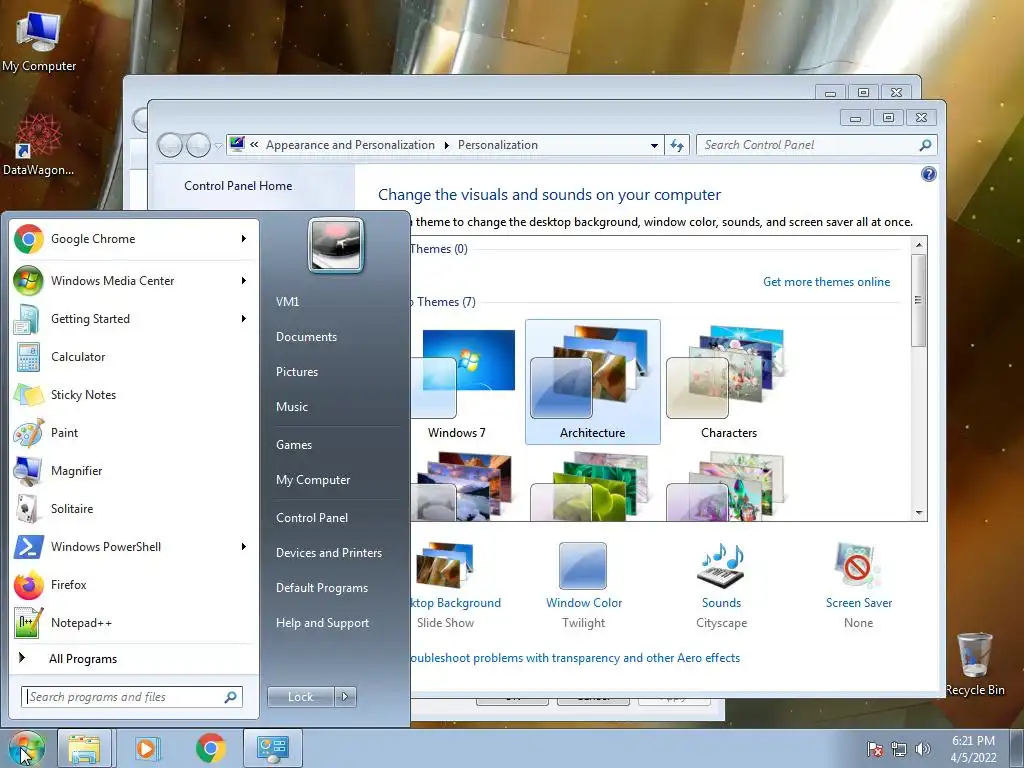Screen dimensions: 1024x768
Task: Open the Solitaire game icon
Action: [29, 509]
